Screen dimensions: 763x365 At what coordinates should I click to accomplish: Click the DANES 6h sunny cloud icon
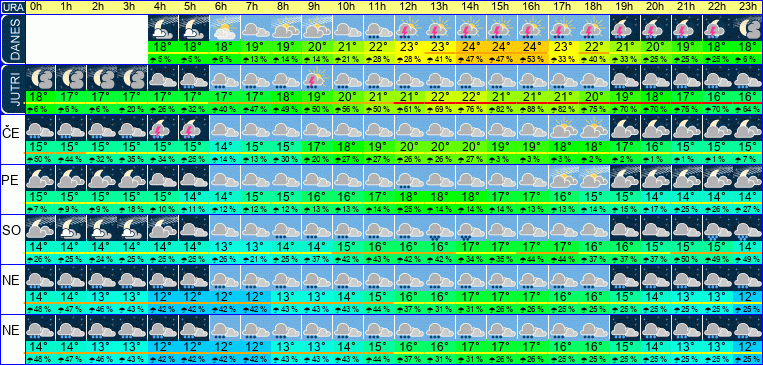pyautogui.click(x=224, y=28)
